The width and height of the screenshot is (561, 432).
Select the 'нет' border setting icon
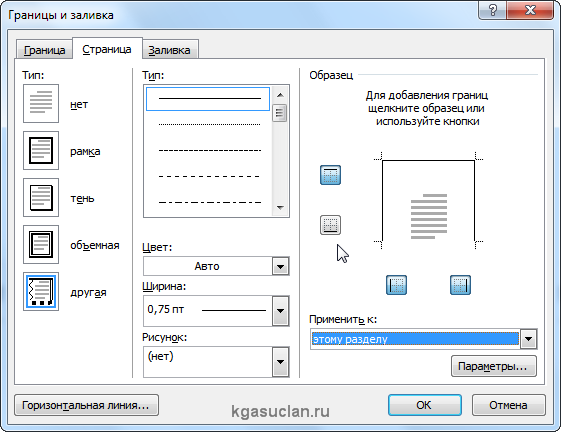click(x=41, y=103)
